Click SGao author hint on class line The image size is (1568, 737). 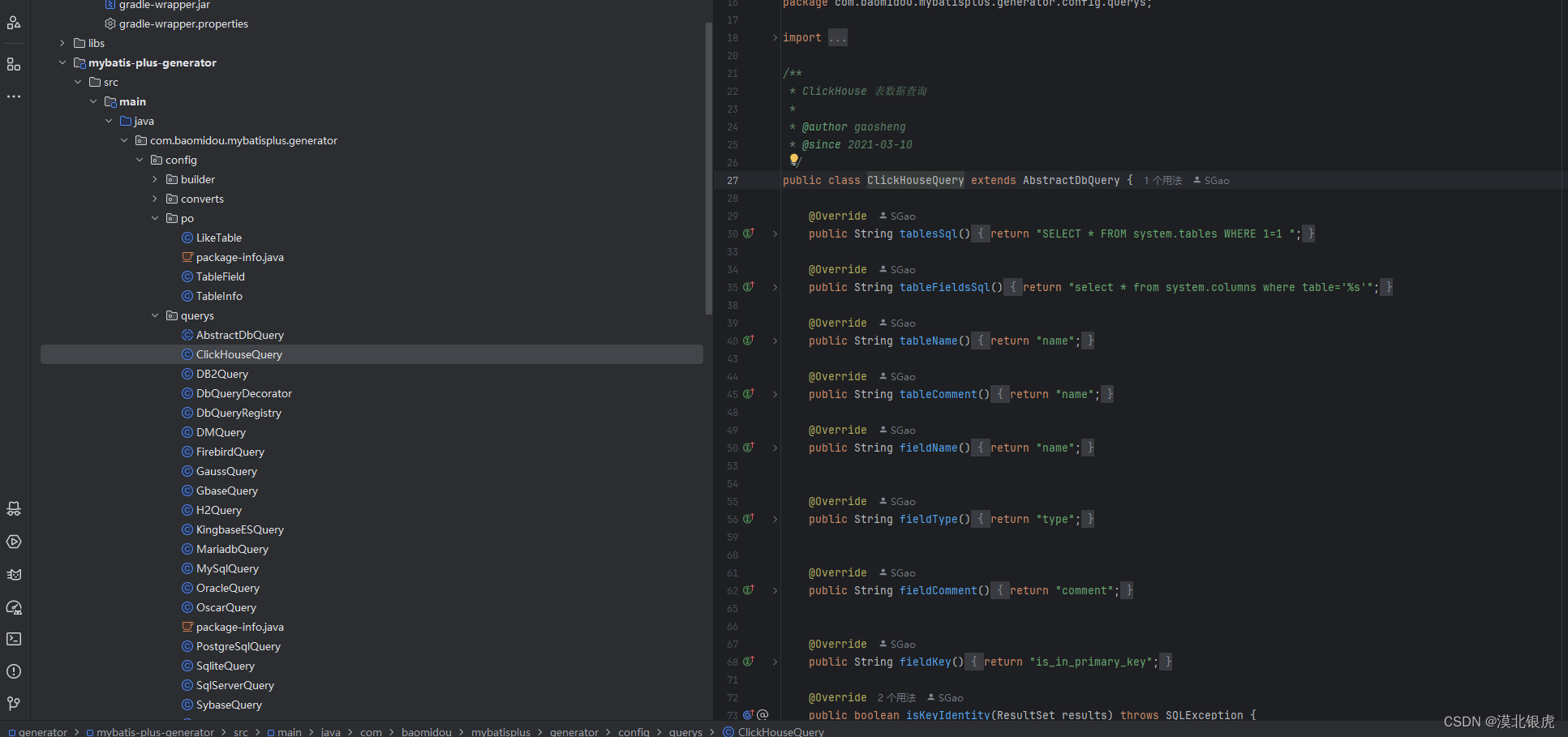1211,181
